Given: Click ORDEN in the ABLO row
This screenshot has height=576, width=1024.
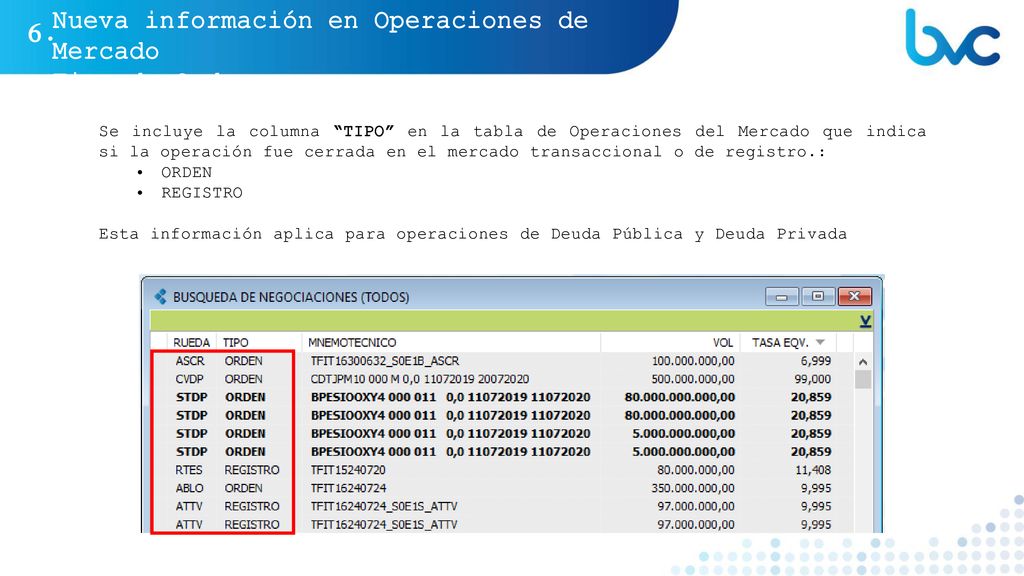Looking at the screenshot, I should (244, 488).
